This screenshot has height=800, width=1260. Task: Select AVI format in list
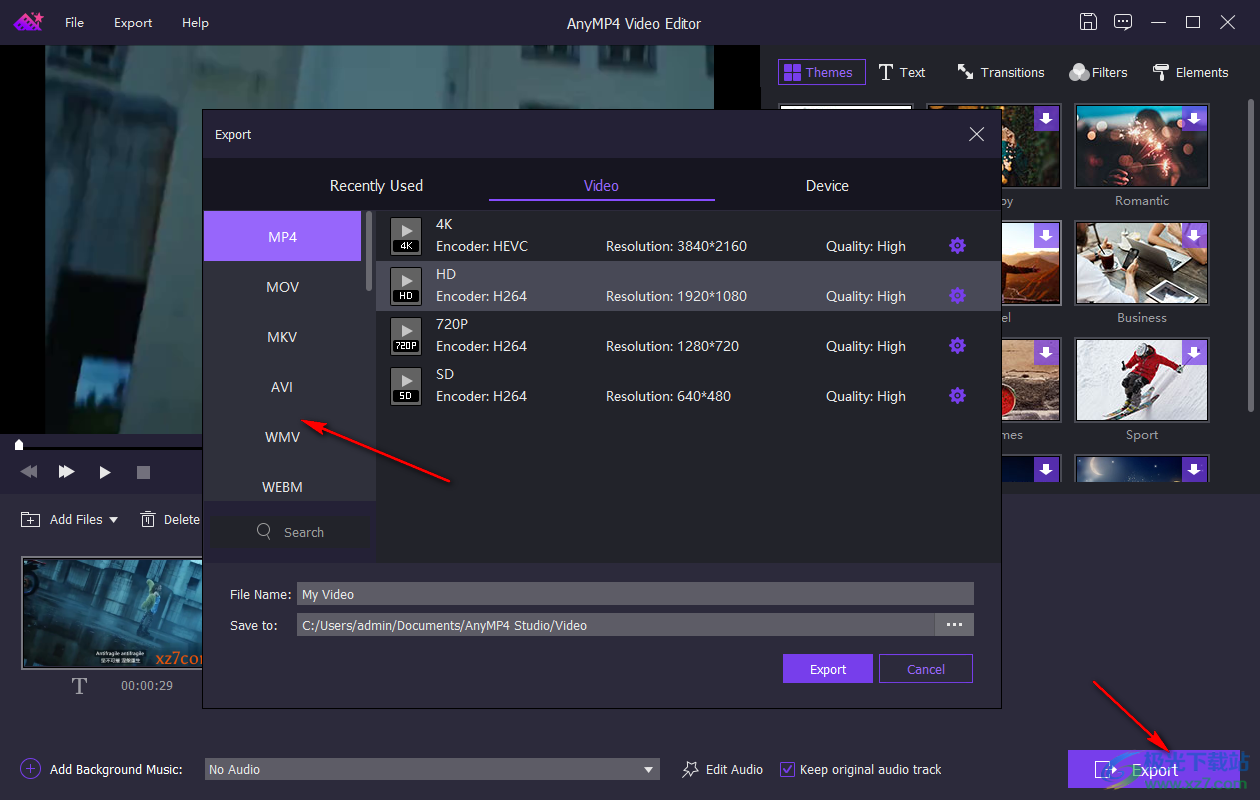click(282, 387)
